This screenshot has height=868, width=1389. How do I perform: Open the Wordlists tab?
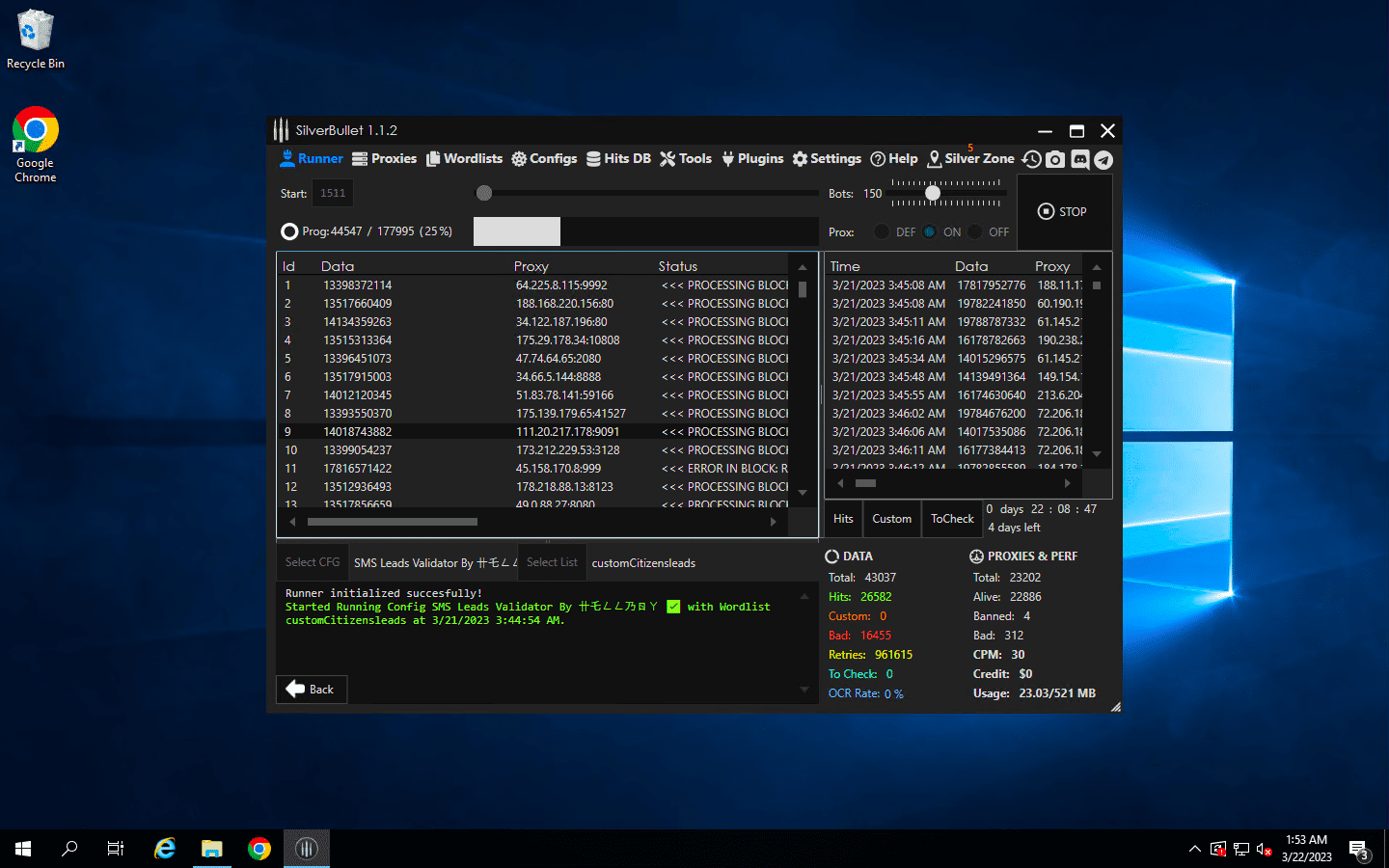coord(464,159)
